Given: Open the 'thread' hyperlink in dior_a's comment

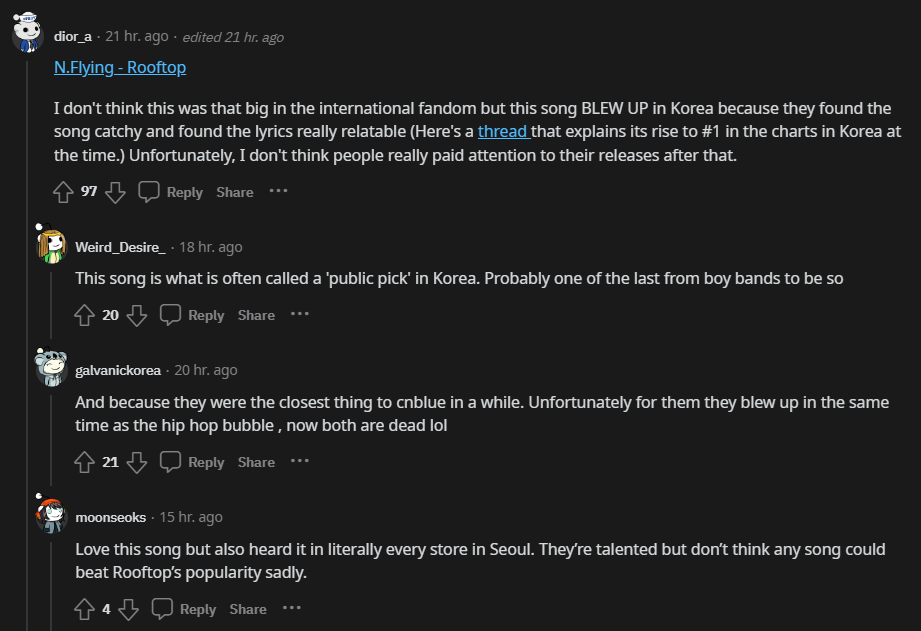Looking at the screenshot, I should pyautogui.click(x=501, y=131).
